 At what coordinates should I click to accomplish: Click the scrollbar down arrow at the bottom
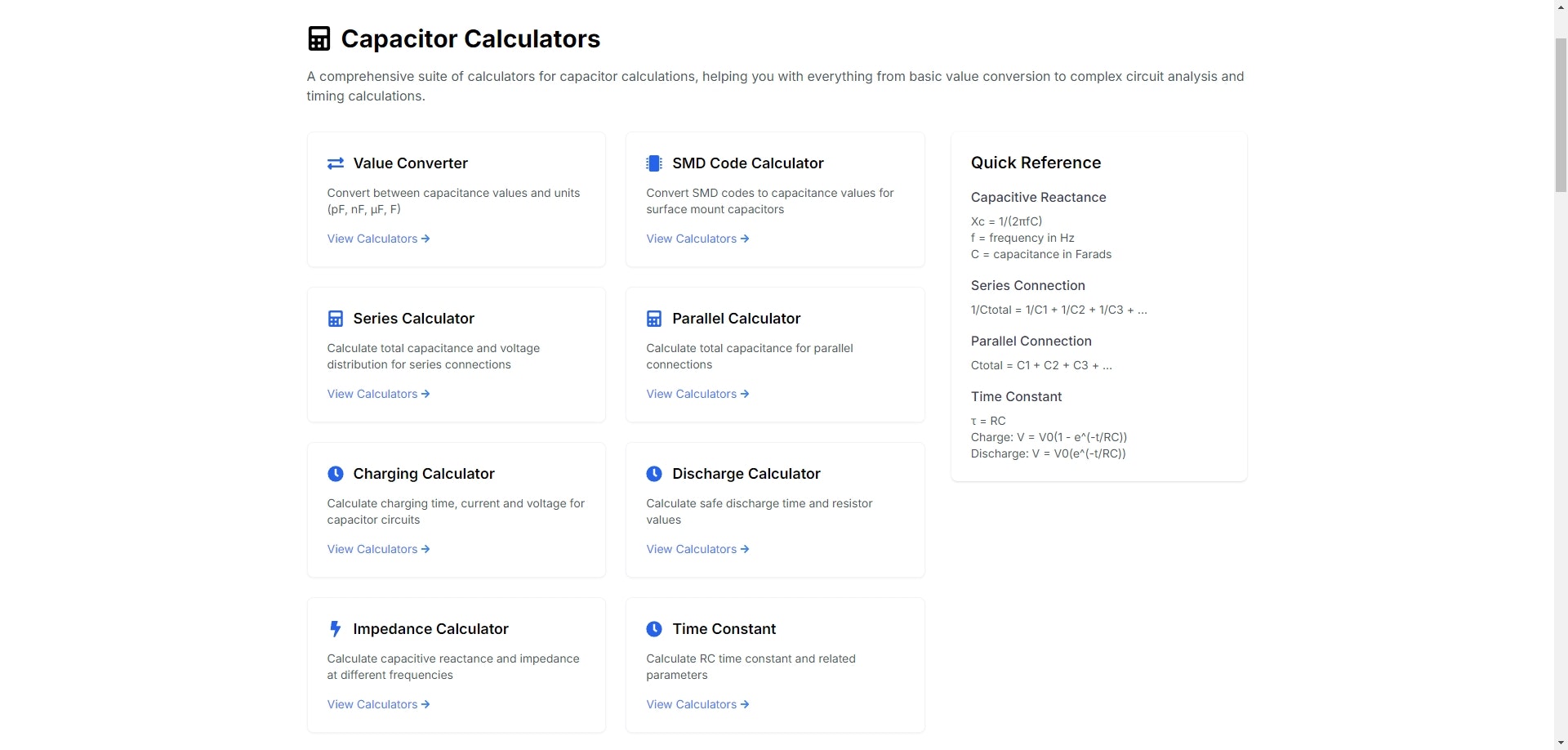point(1561,743)
